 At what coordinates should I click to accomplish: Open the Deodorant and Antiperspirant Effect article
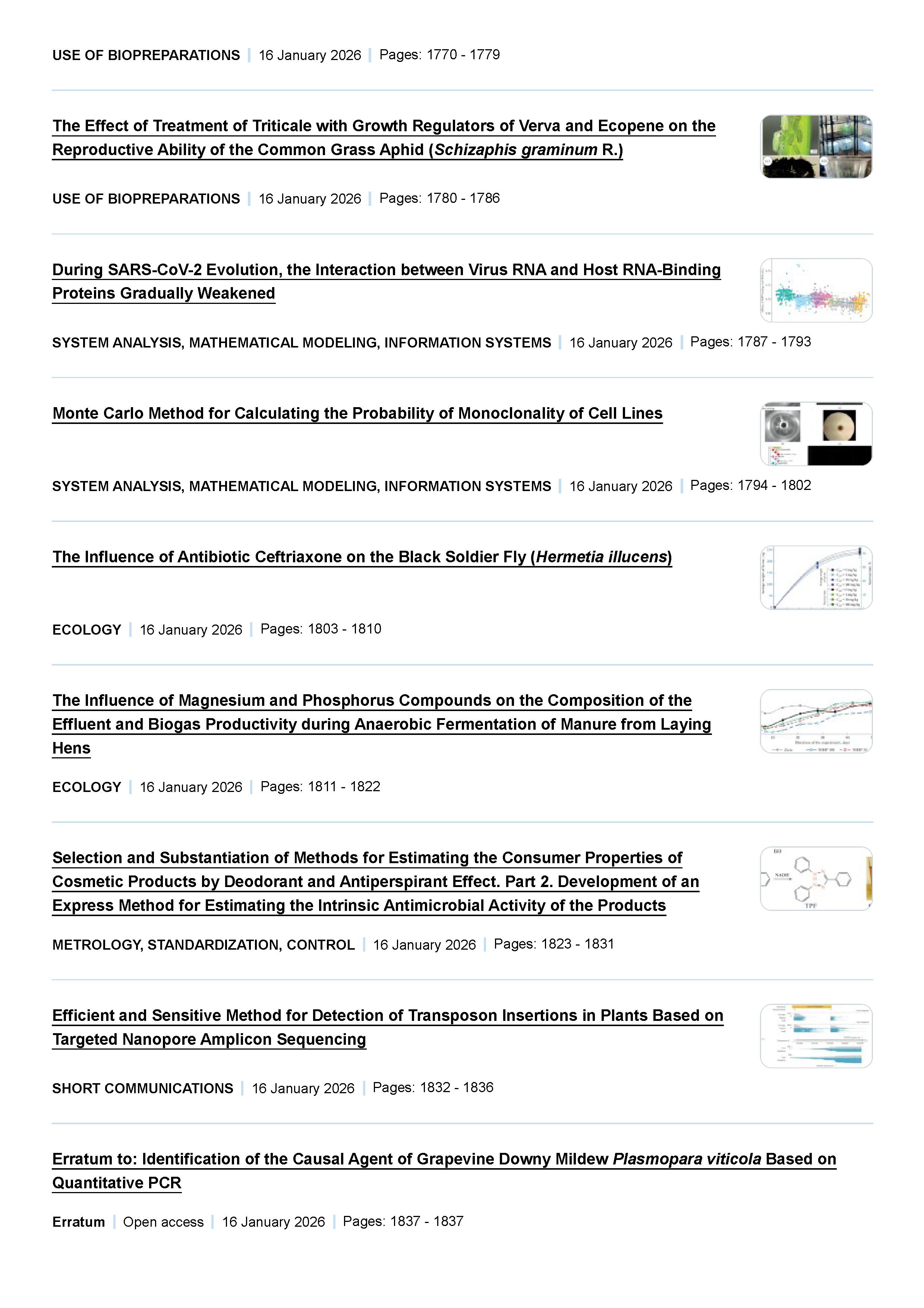pyautogui.click(x=367, y=857)
